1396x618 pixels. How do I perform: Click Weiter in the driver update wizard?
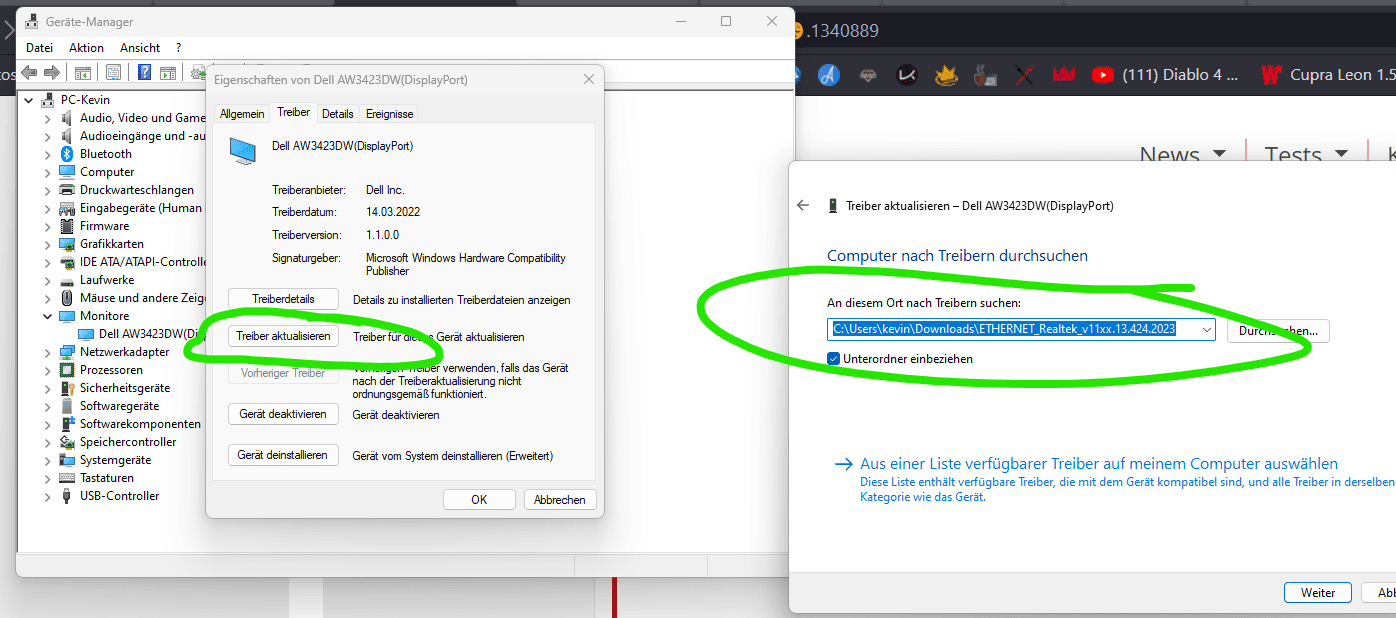tap(1318, 593)
